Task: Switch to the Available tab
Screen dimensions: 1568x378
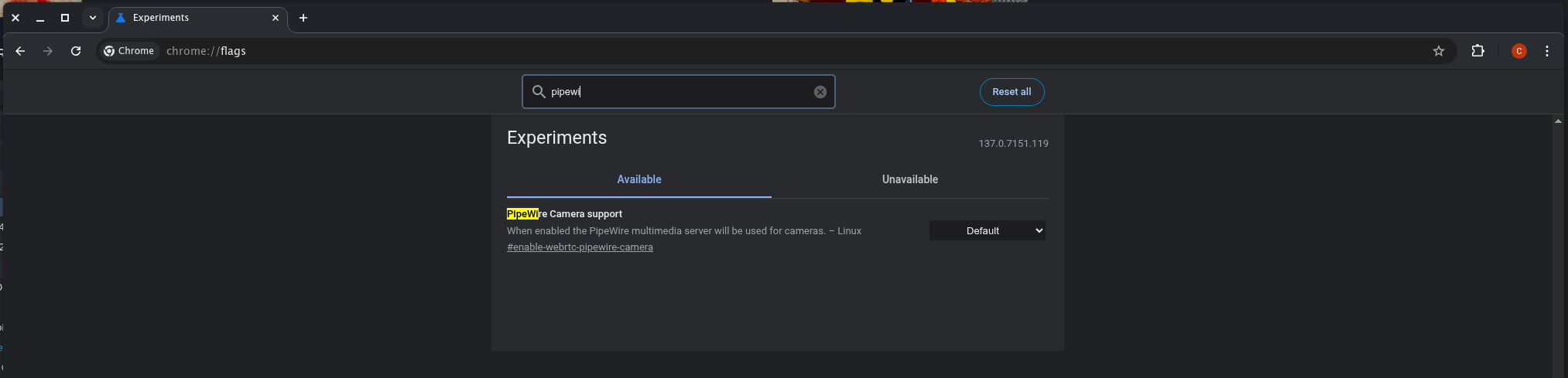Action: [x=638, y=179]
